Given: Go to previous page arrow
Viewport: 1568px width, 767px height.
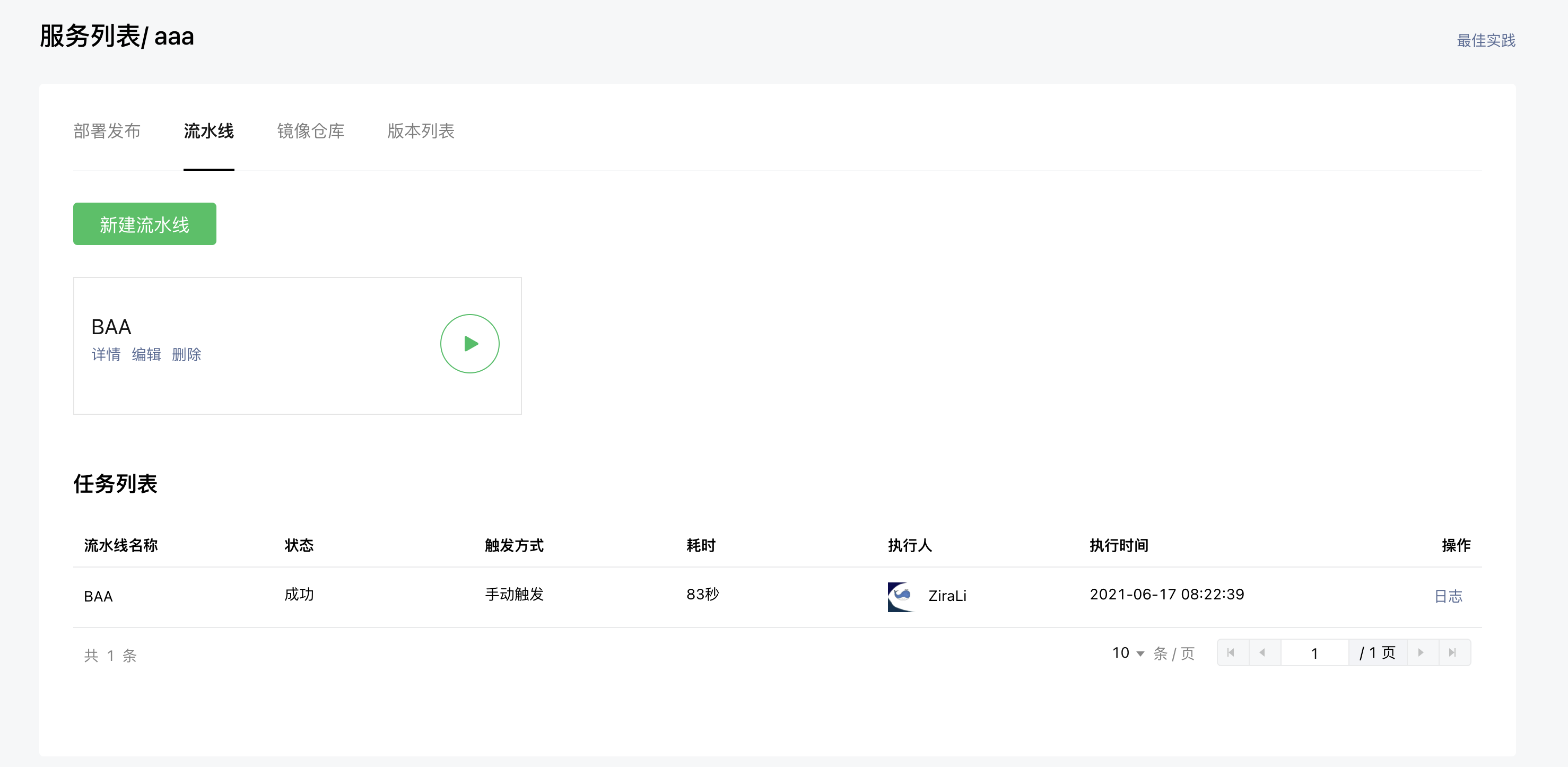Looking at the screenshot, I should tap(1263, 652).
